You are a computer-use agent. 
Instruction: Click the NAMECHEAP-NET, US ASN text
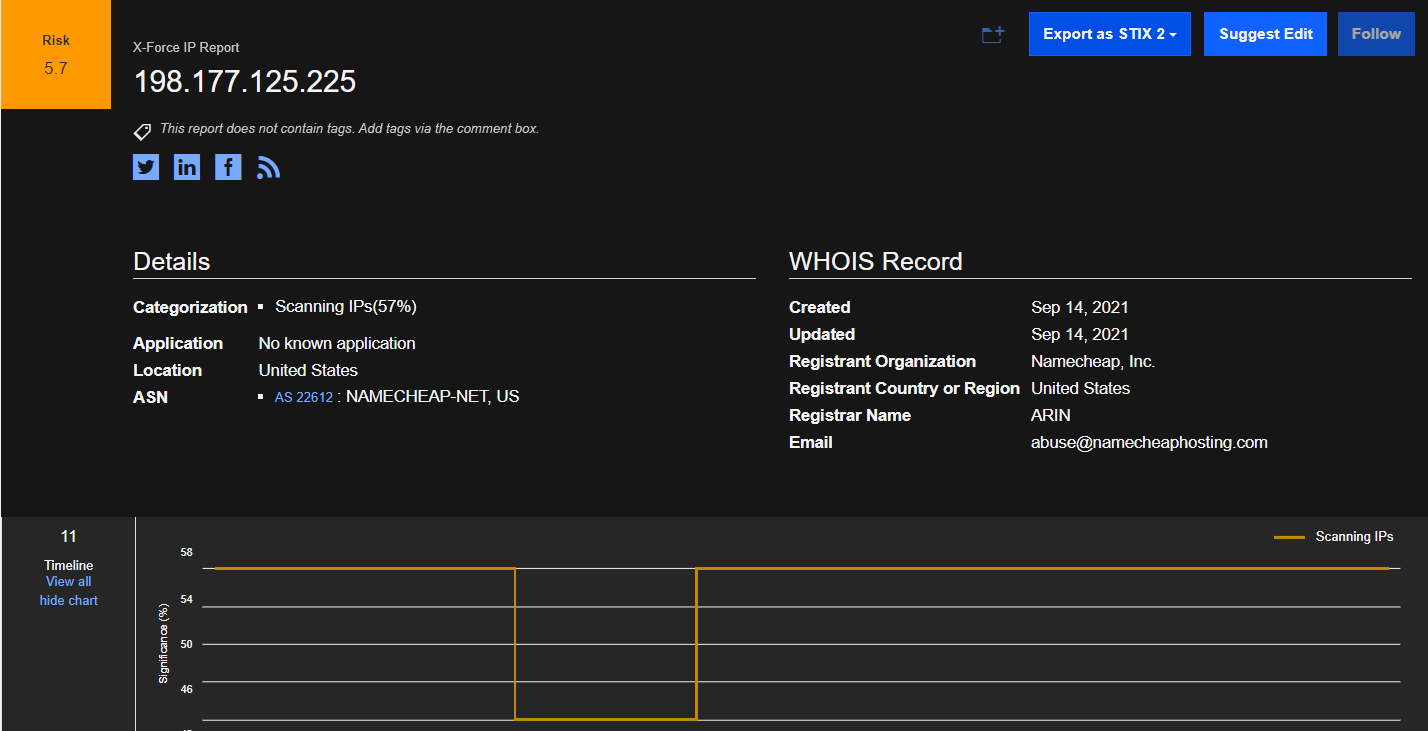[x=433, y=396]
